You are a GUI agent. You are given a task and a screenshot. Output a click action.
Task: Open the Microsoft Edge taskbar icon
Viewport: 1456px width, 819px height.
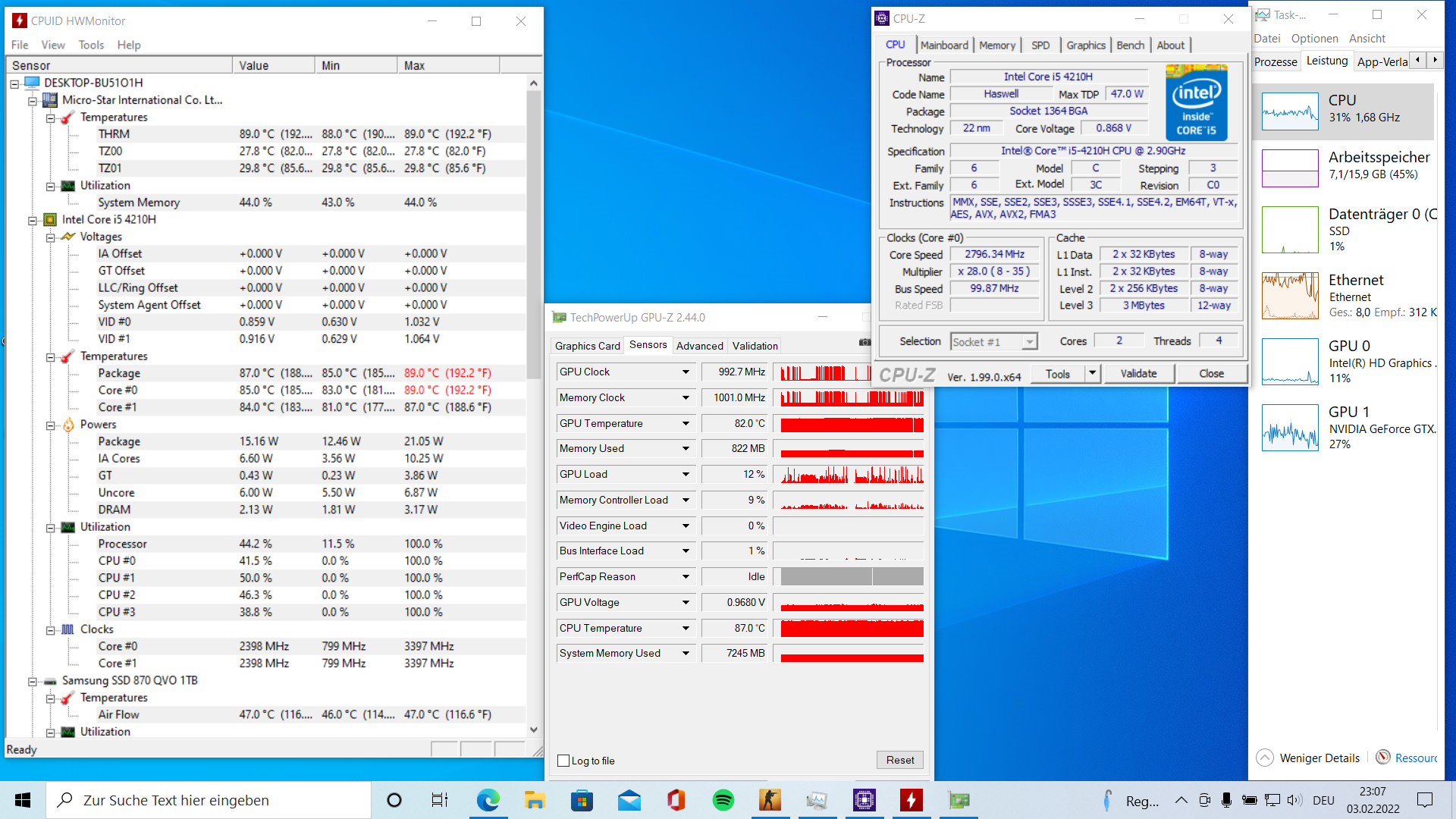point(488,800)
